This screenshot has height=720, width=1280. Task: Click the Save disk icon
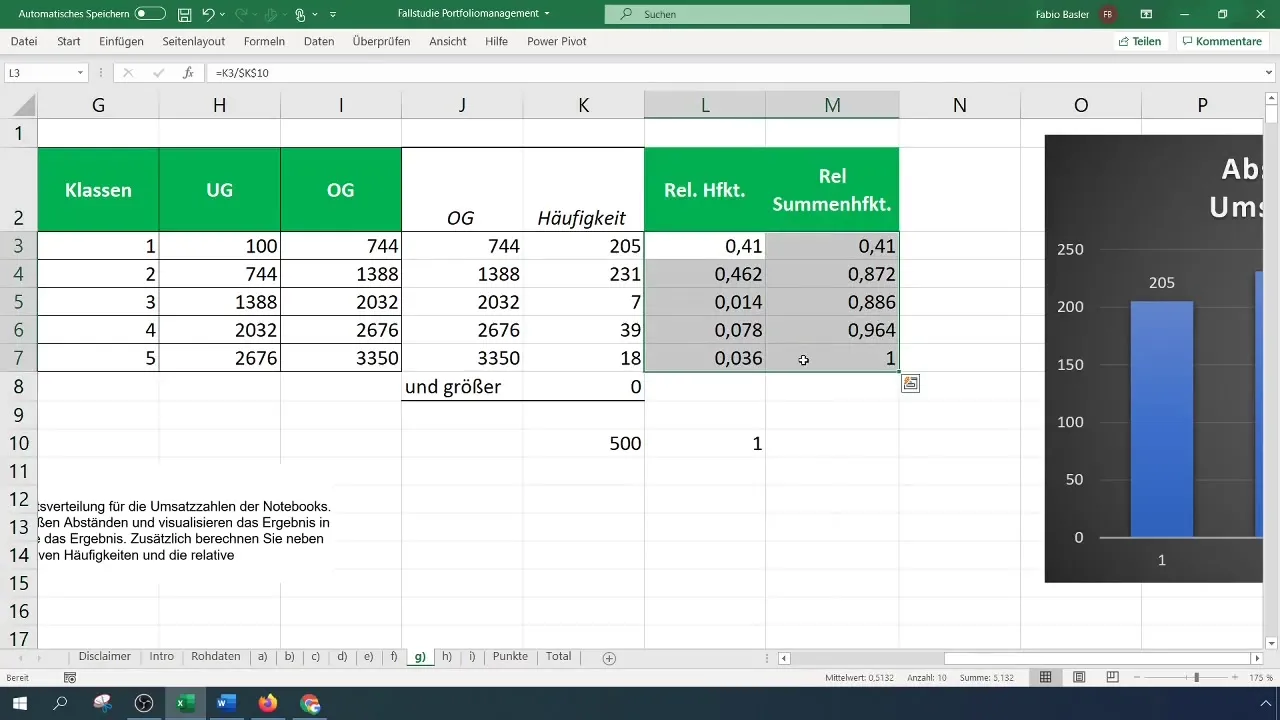click(184, 14)
